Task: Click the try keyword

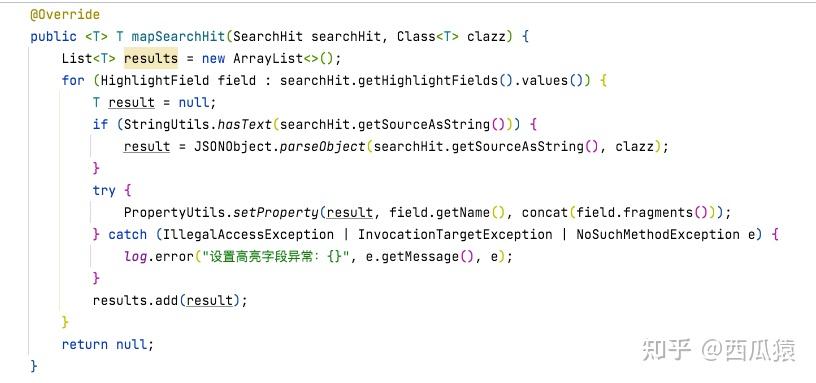Action: (104, 190)
